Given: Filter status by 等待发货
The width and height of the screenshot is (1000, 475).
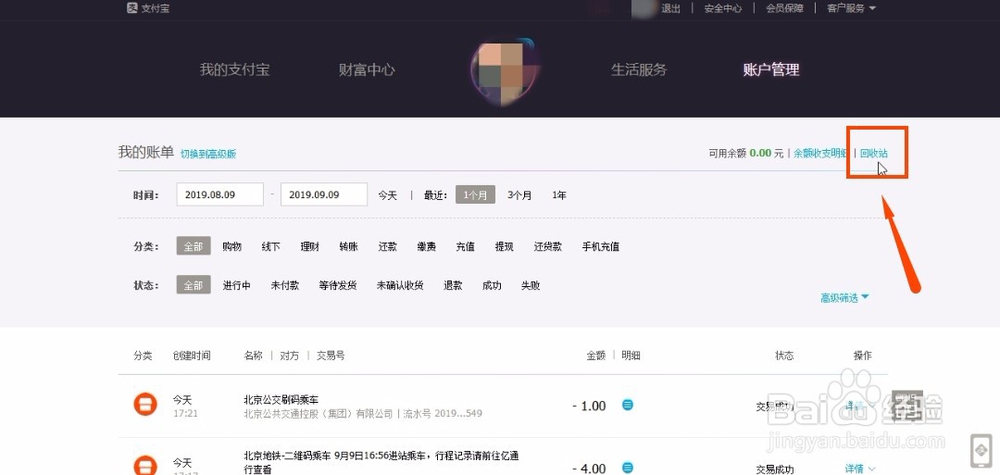Looking at the screenshot, I should pyautogui.click(x=338, y=286).
